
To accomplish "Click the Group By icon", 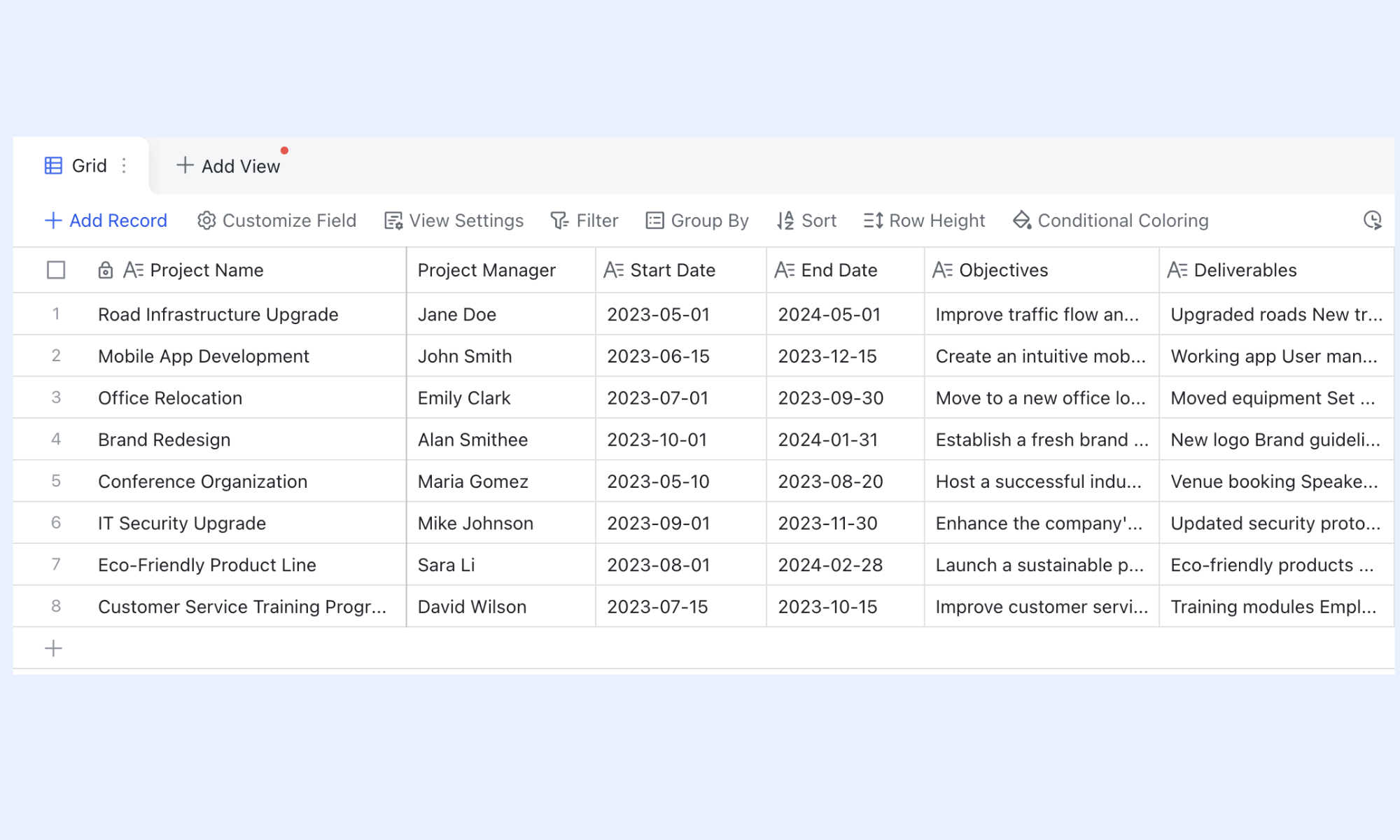I will coord(654,220).
